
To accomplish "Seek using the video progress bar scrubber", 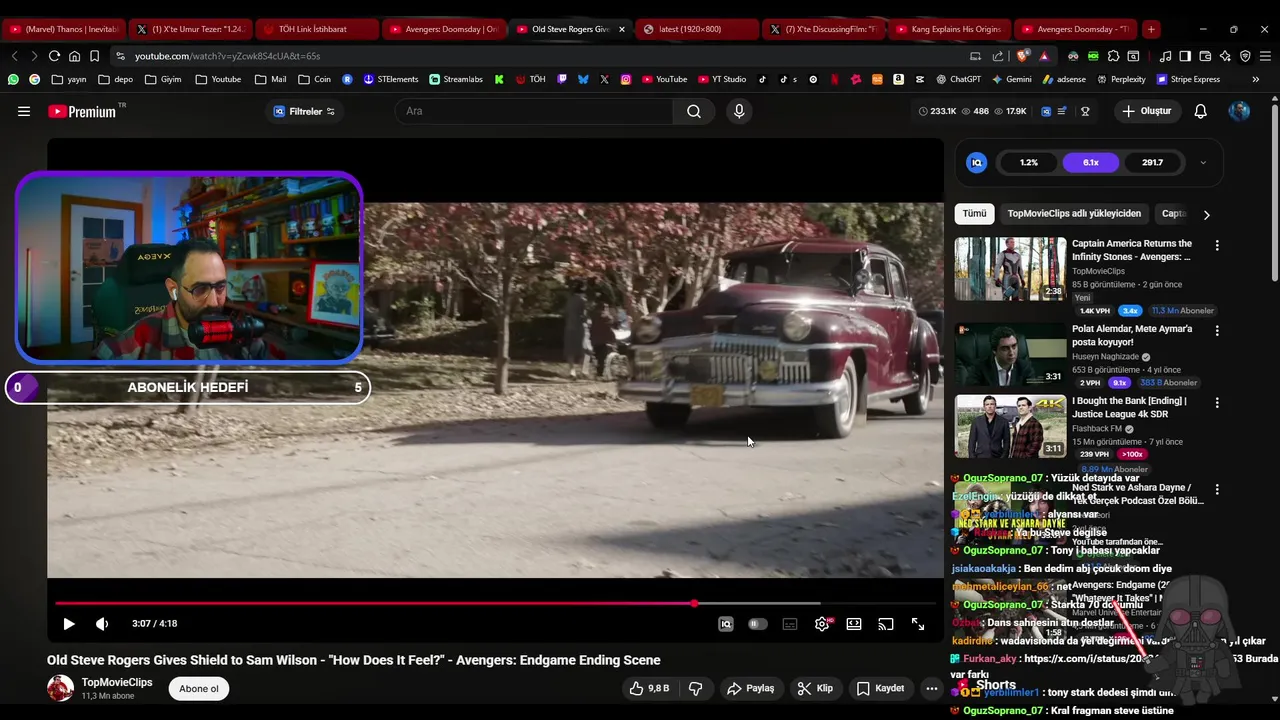I will tap(694, 603).
